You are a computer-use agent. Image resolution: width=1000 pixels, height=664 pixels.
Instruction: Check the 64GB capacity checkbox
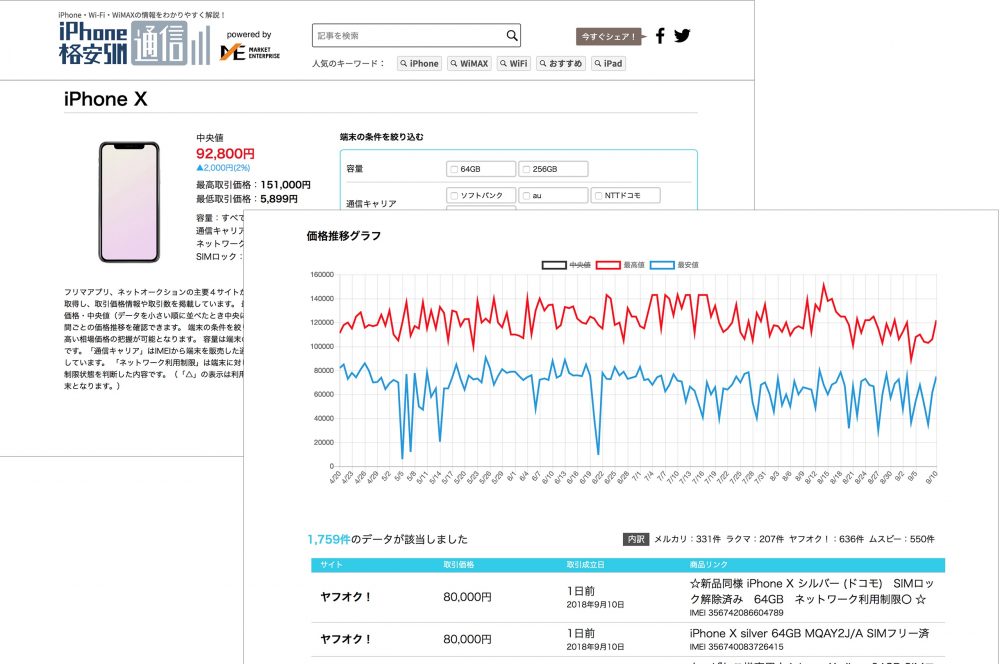[454, 170]
